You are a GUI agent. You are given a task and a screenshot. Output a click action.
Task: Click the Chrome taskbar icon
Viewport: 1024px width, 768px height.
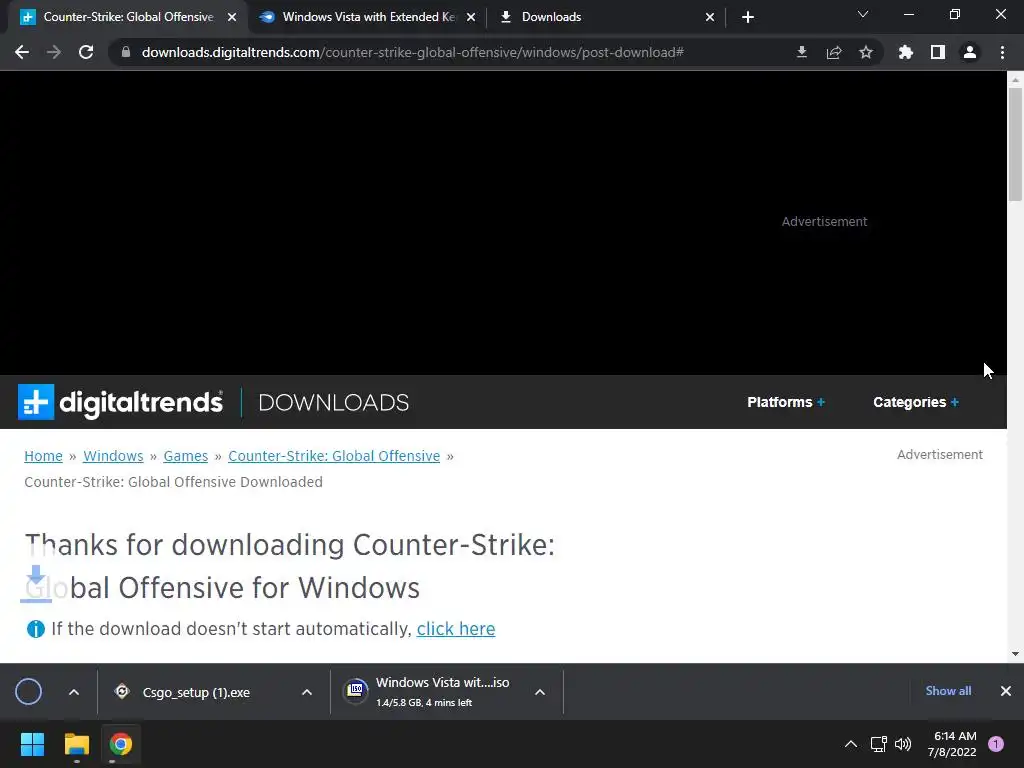[121, 744]
